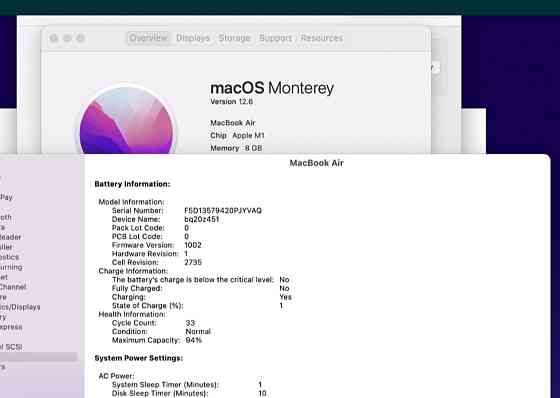Select the Graphics/Displays sidebar item
This screenshot has height=398, width=560.
[20, 307]
